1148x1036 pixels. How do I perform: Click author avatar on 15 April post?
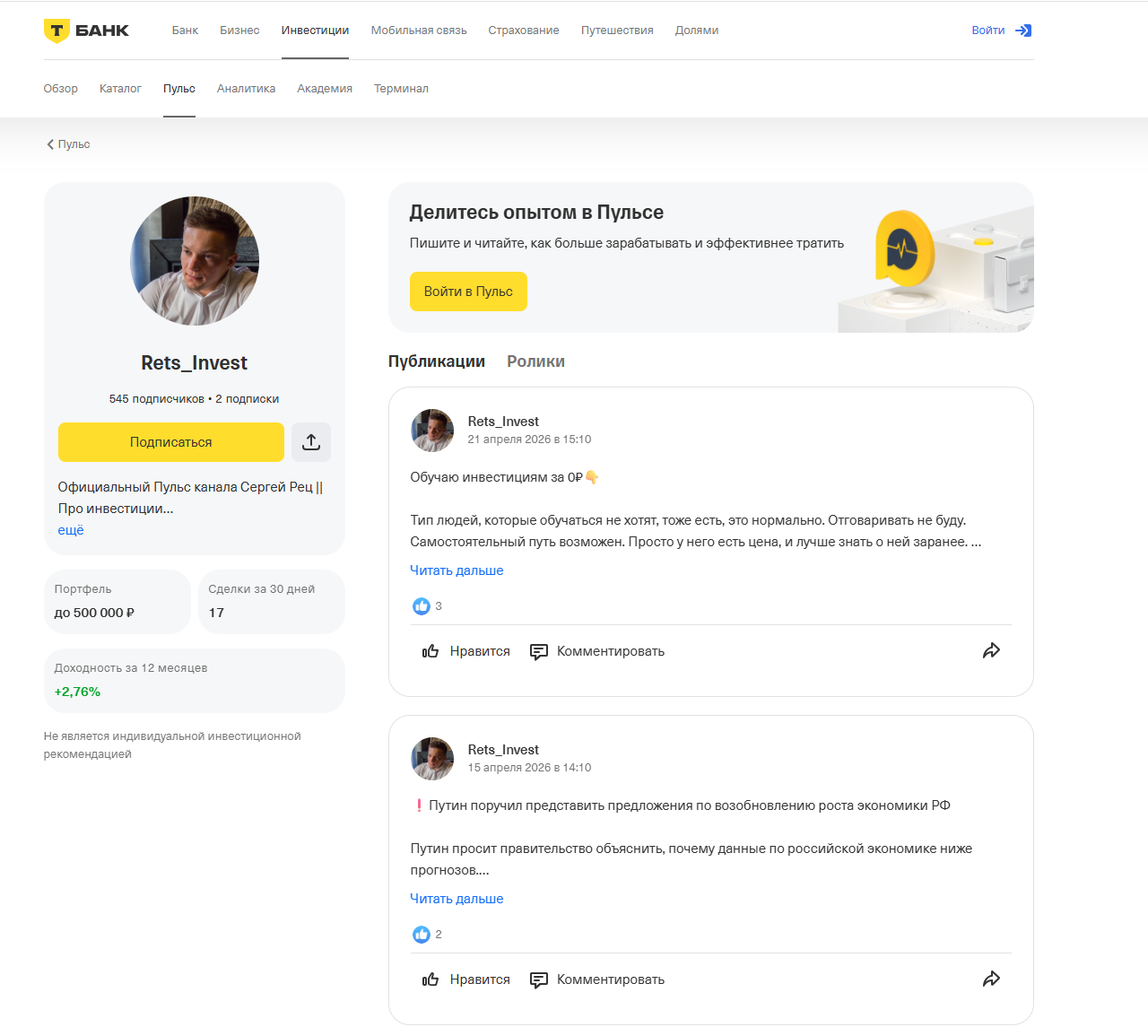click(432, 759)
